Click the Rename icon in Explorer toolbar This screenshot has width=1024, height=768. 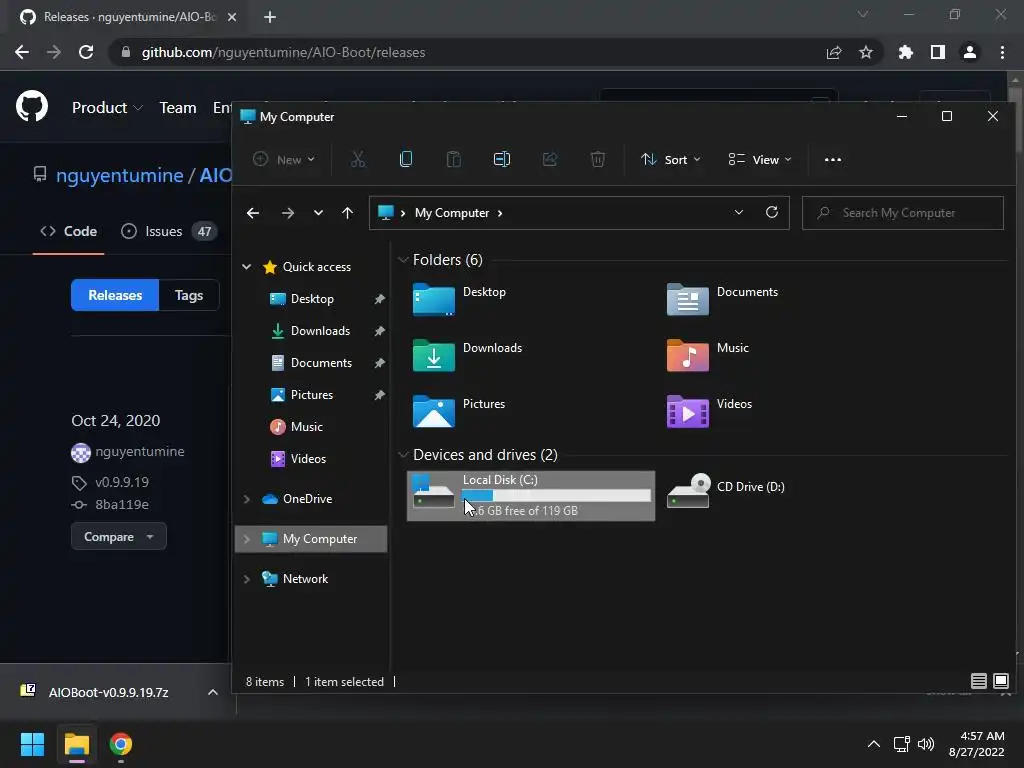[x=502, y=159]
